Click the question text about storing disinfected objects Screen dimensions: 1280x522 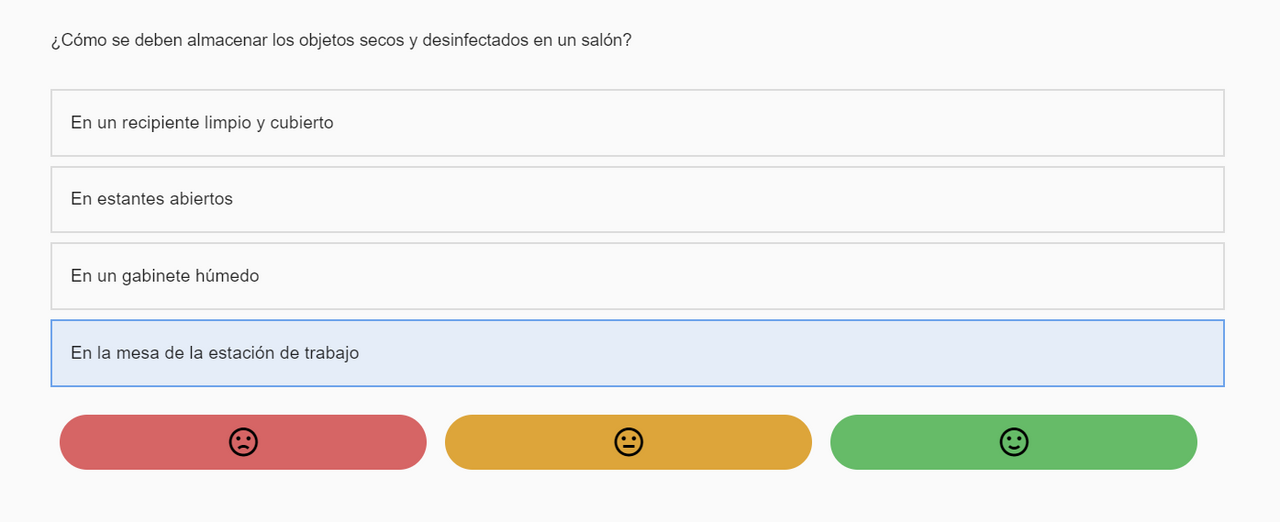(341, 41)
